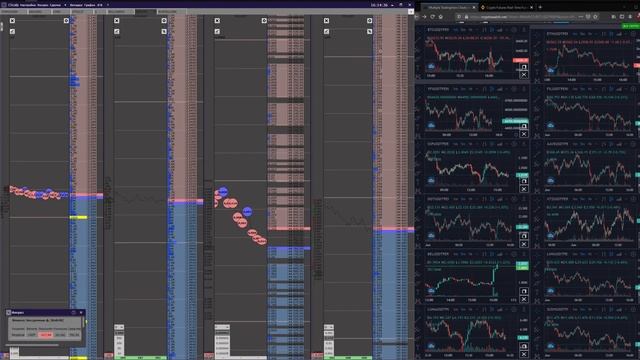This screenshot has height=360, width=640.
Task: Open settings of the first order book panel
Action: [66, 20]
